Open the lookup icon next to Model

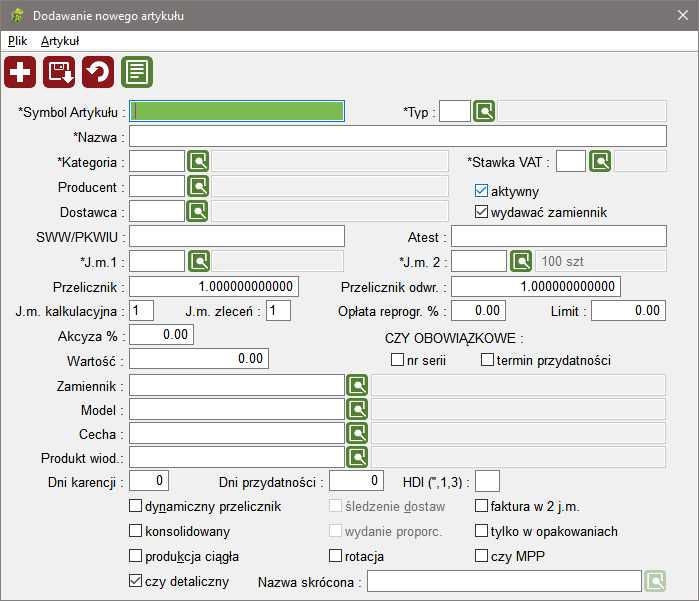pyautogui.click(x=357, y=409)
